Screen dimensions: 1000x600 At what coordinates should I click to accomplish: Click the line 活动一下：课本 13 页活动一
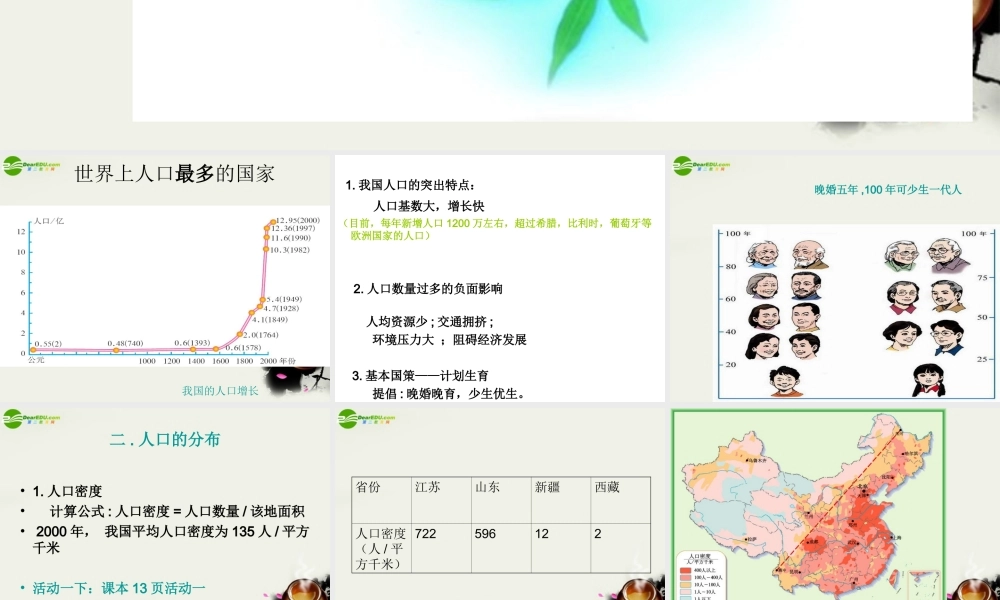coord(119,588)
